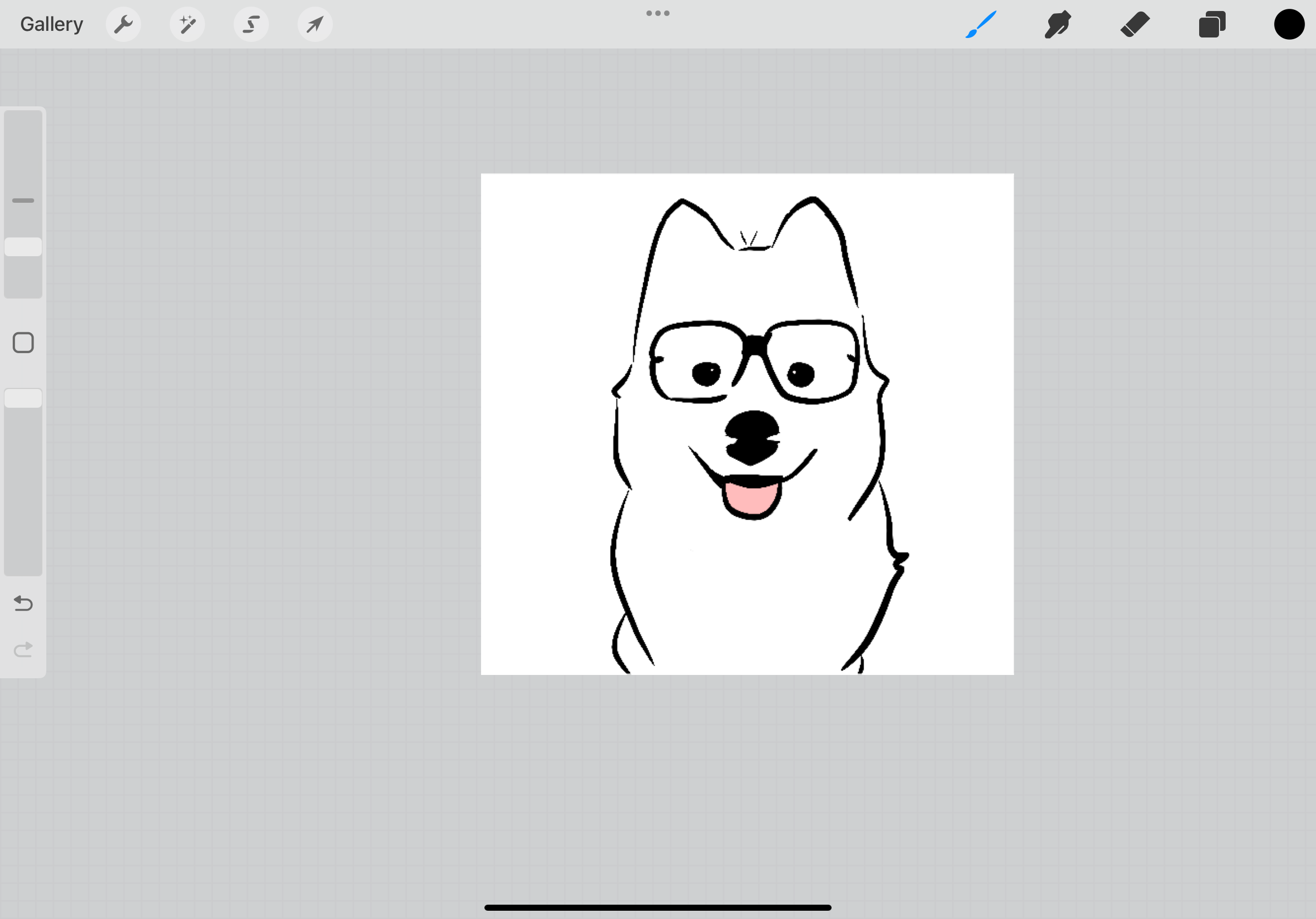This screenshot has height=919, width=1316.
Task: Tap the Redo arrow in the sidebar
Action: pyautogui.click(x=23, y=649)
